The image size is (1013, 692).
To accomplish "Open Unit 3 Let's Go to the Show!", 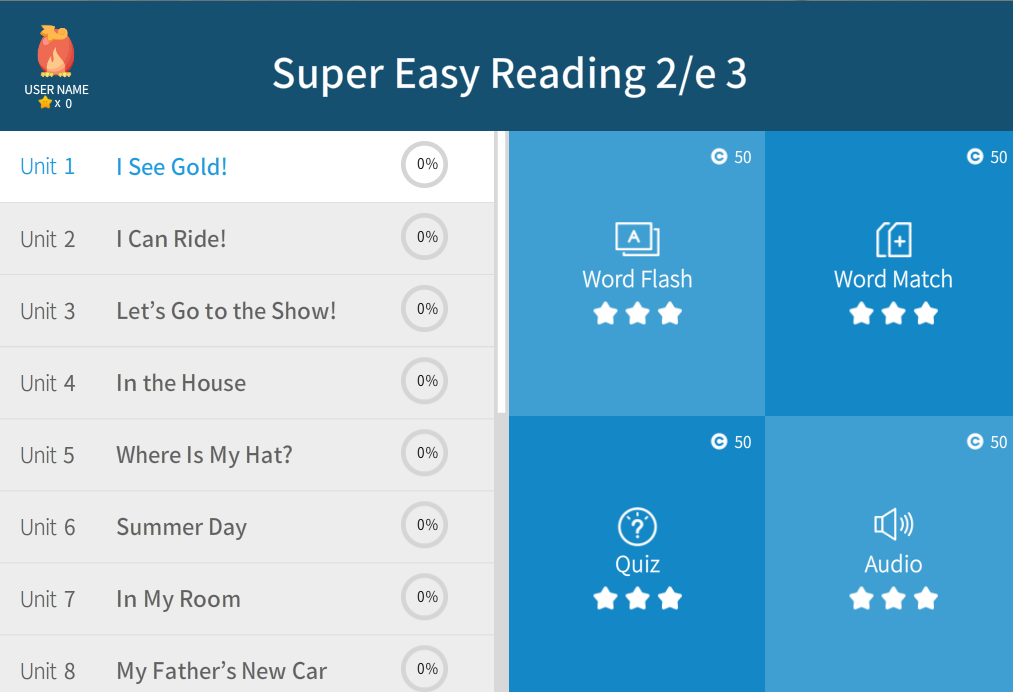I will tap(225, 311).
